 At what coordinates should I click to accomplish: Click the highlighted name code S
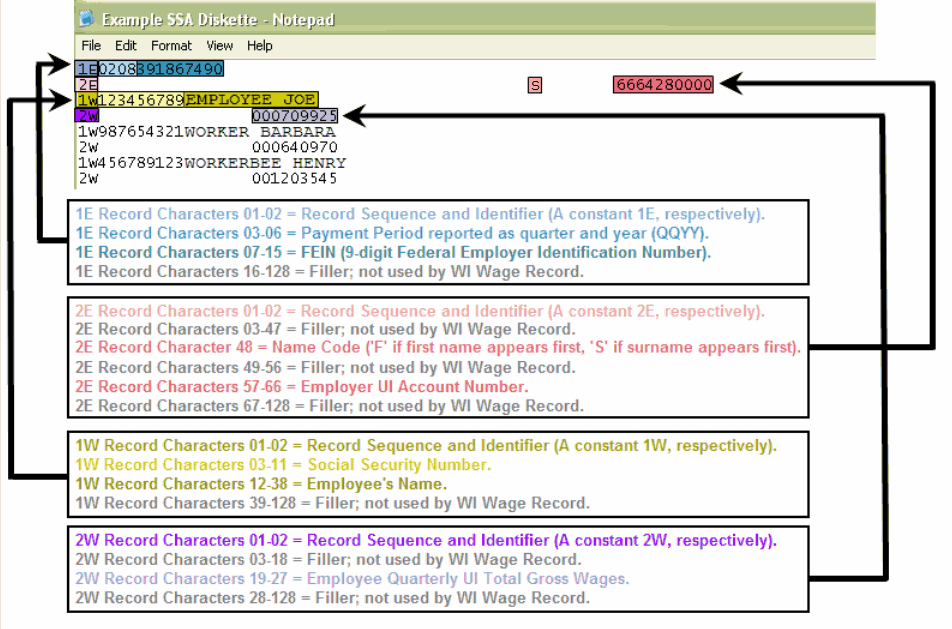(535, 86)
